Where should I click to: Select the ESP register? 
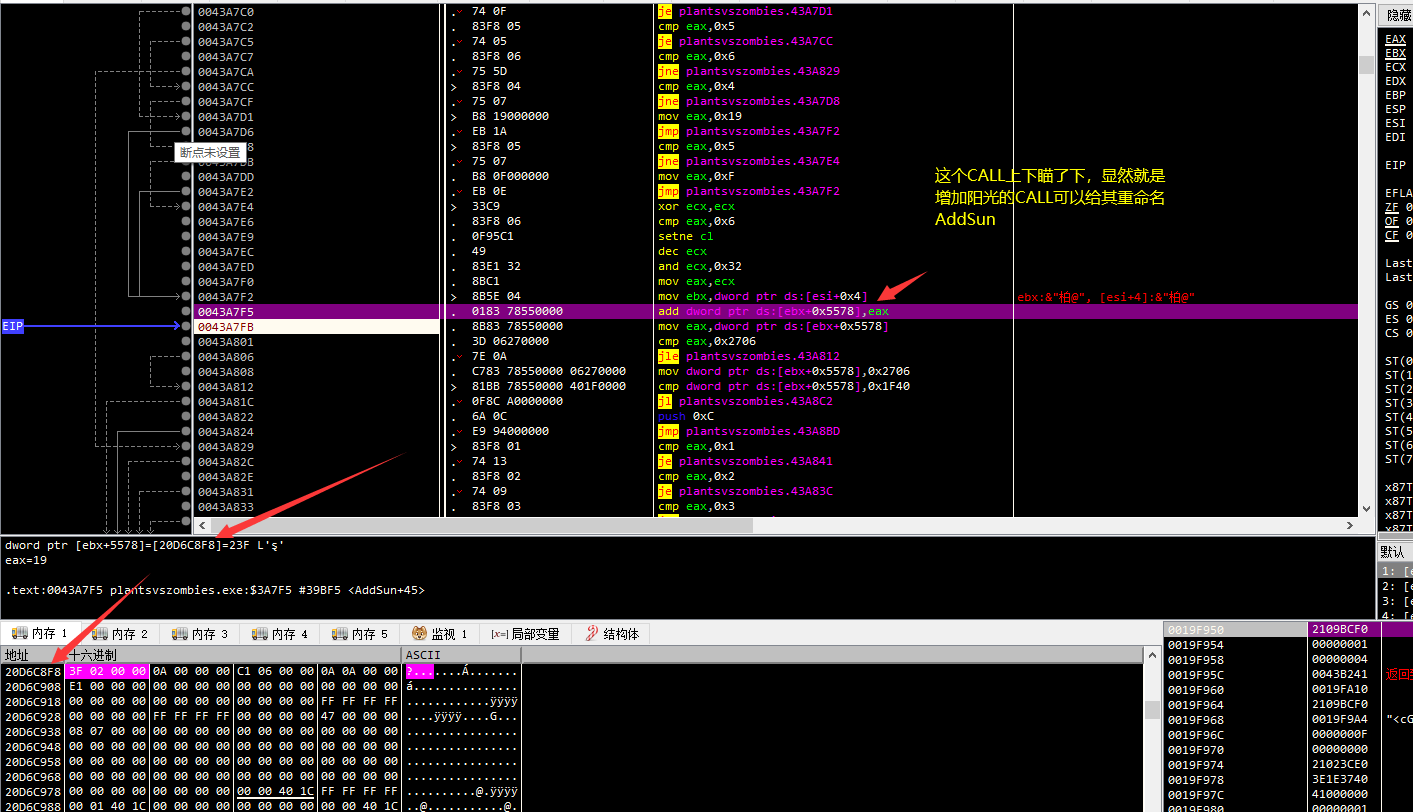(1395, 110)
